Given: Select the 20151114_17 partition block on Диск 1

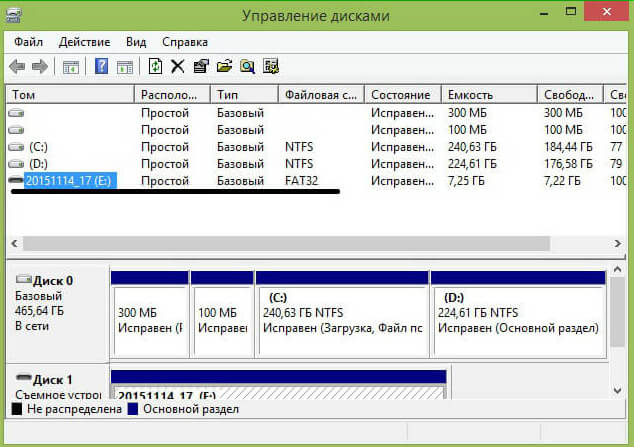Looking at the screenshot, I should tap(279, 385).
